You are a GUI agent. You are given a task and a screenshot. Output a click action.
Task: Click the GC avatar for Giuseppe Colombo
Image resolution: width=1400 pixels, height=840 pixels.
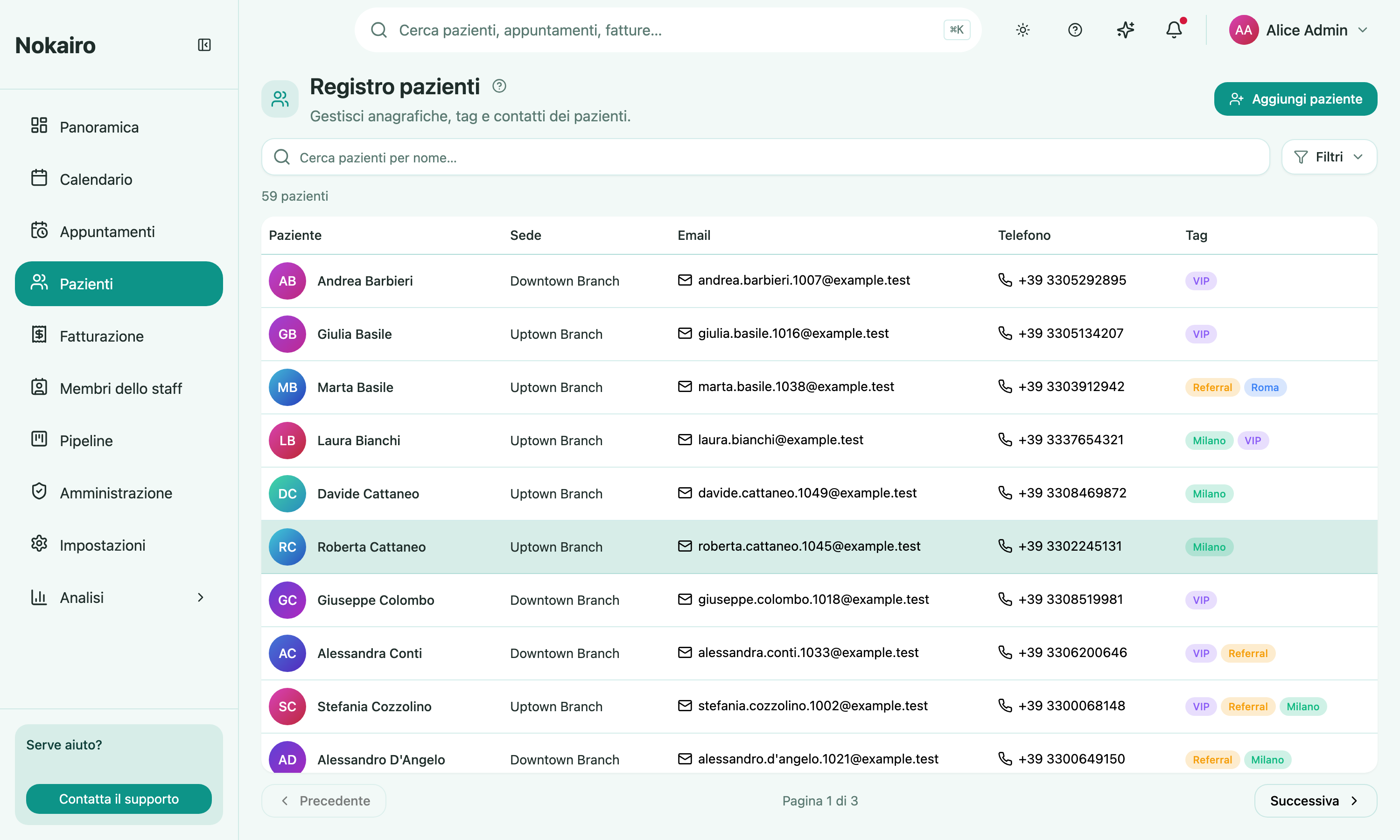coord(287,600)
